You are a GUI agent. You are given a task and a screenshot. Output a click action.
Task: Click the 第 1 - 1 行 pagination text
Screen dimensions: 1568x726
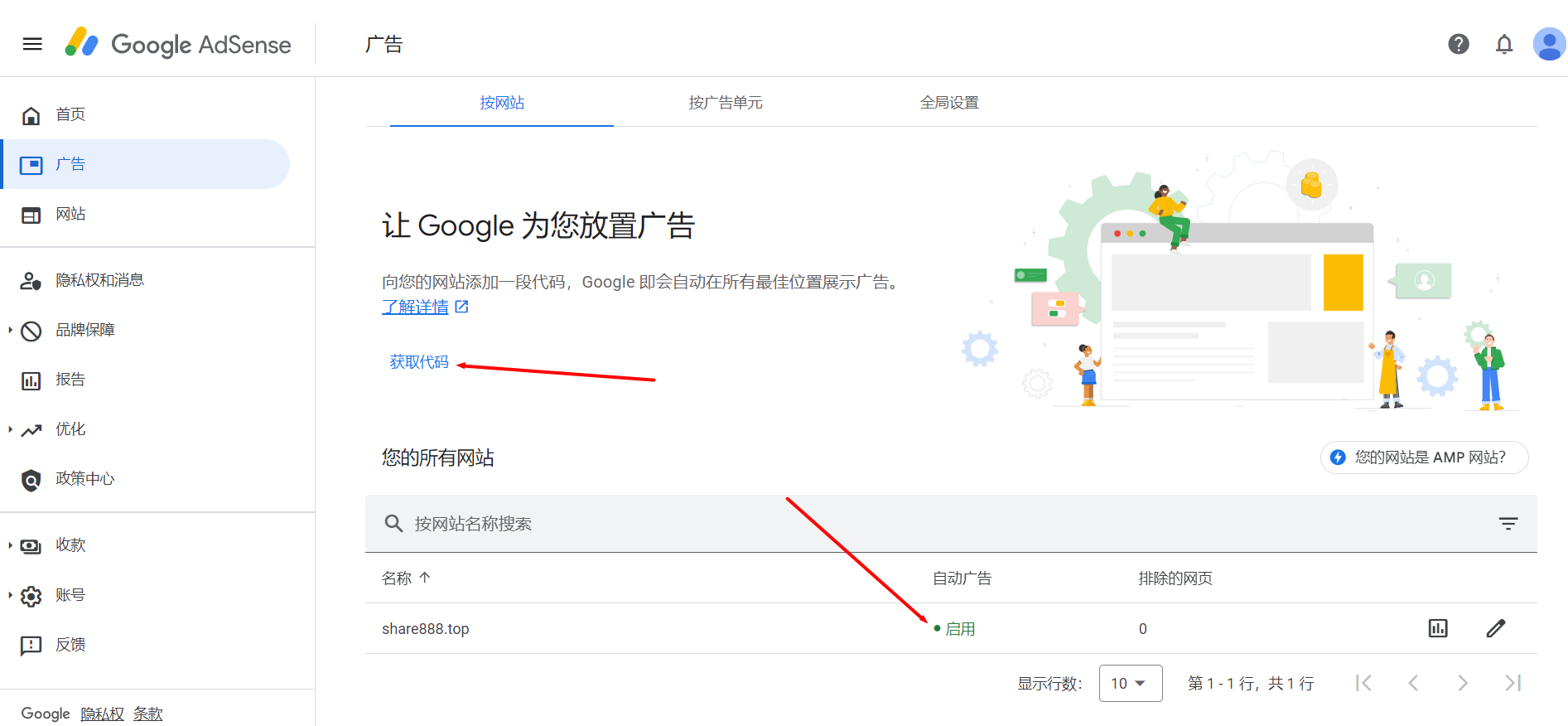point(1251,684)
